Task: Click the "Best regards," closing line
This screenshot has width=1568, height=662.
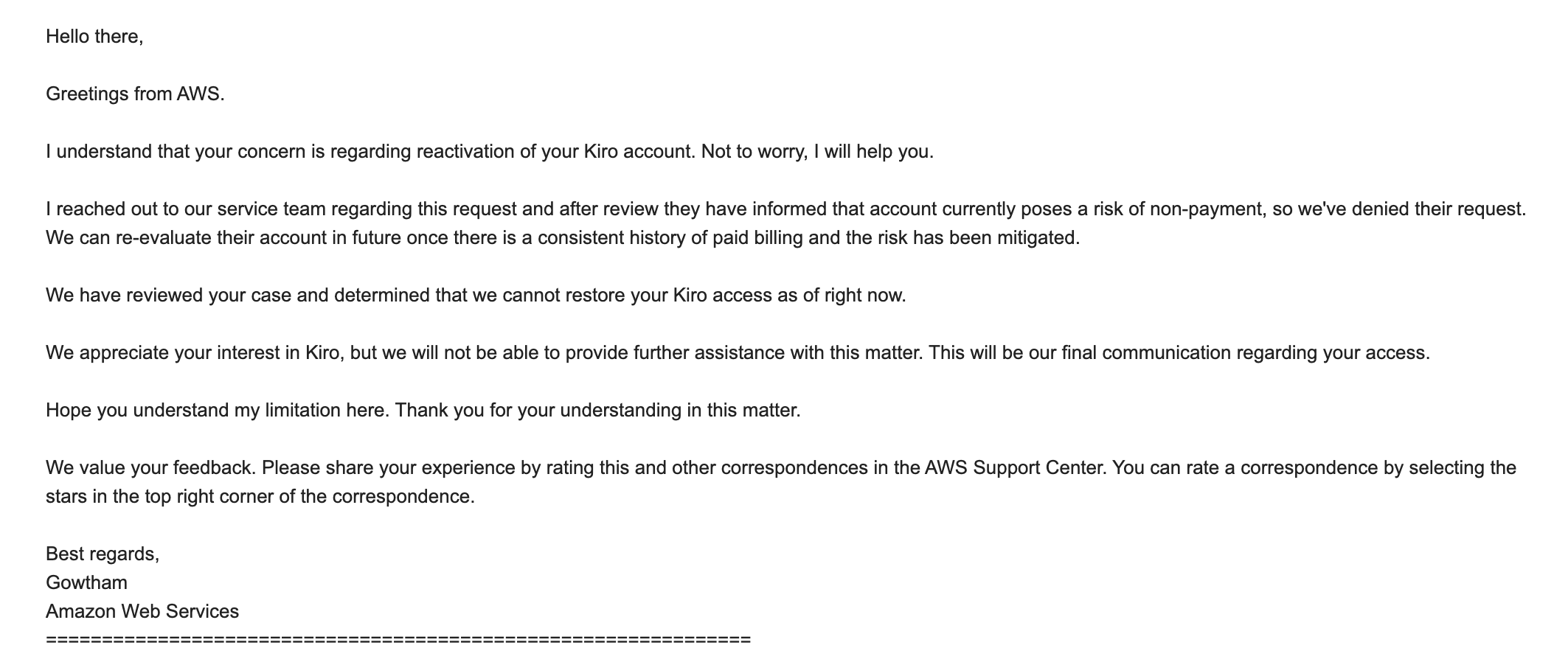Action: tap(103, 554)
